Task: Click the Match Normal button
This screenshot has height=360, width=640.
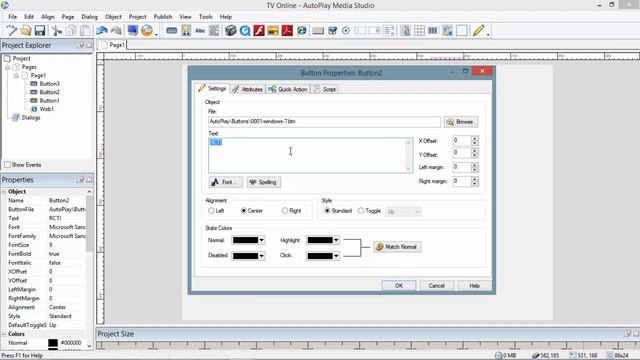Action: coord(397,247)
